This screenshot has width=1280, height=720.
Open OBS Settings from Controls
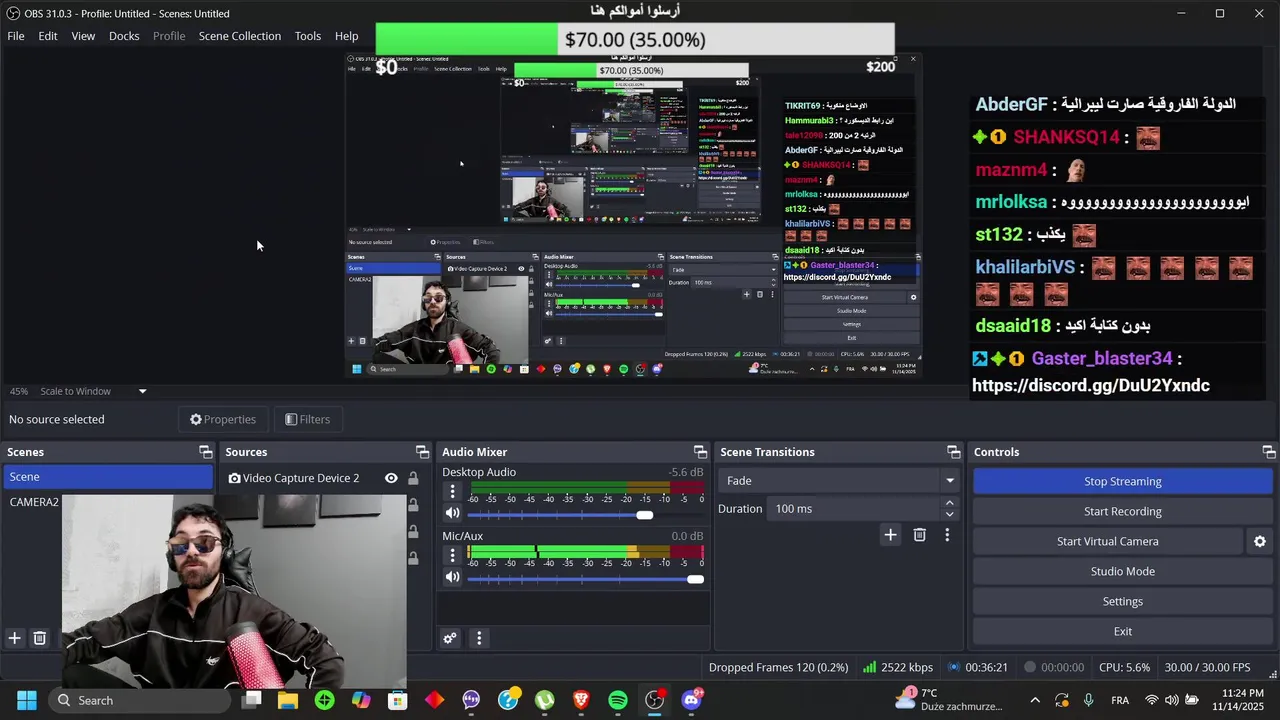1122,601
